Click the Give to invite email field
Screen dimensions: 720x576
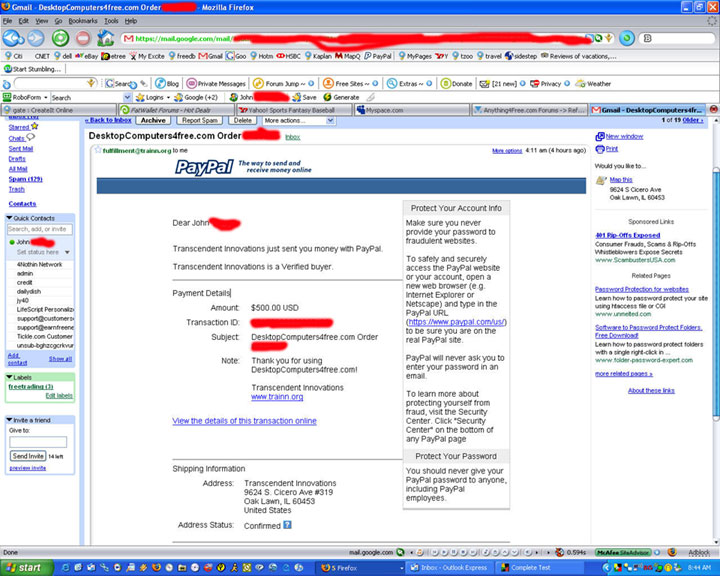tap(38, 442)
